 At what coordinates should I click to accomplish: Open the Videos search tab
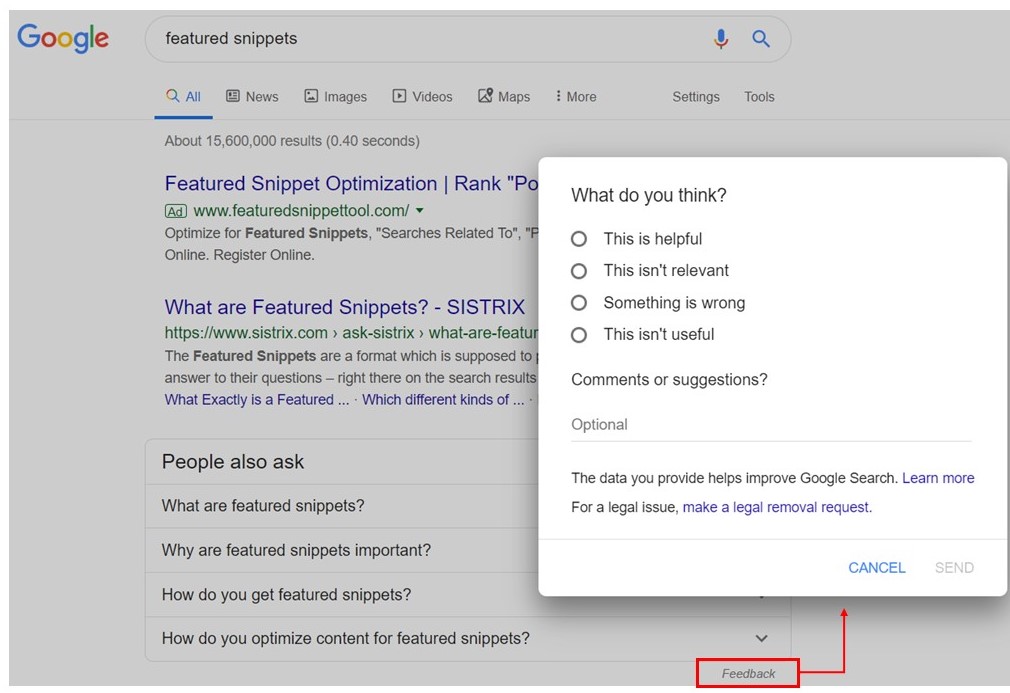click(422, 97)
